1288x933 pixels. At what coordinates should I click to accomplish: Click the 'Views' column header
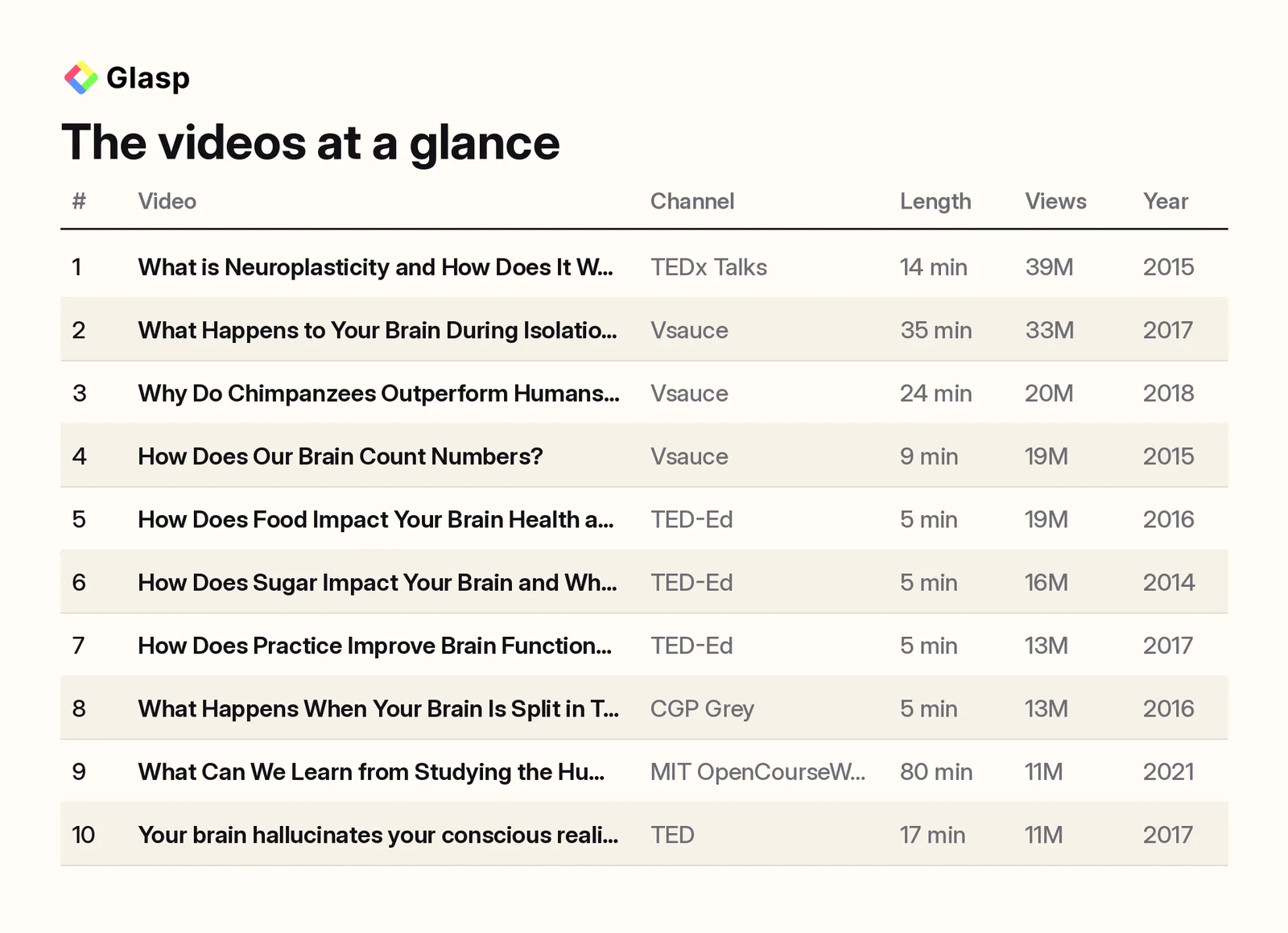(x=1055, y=201)
